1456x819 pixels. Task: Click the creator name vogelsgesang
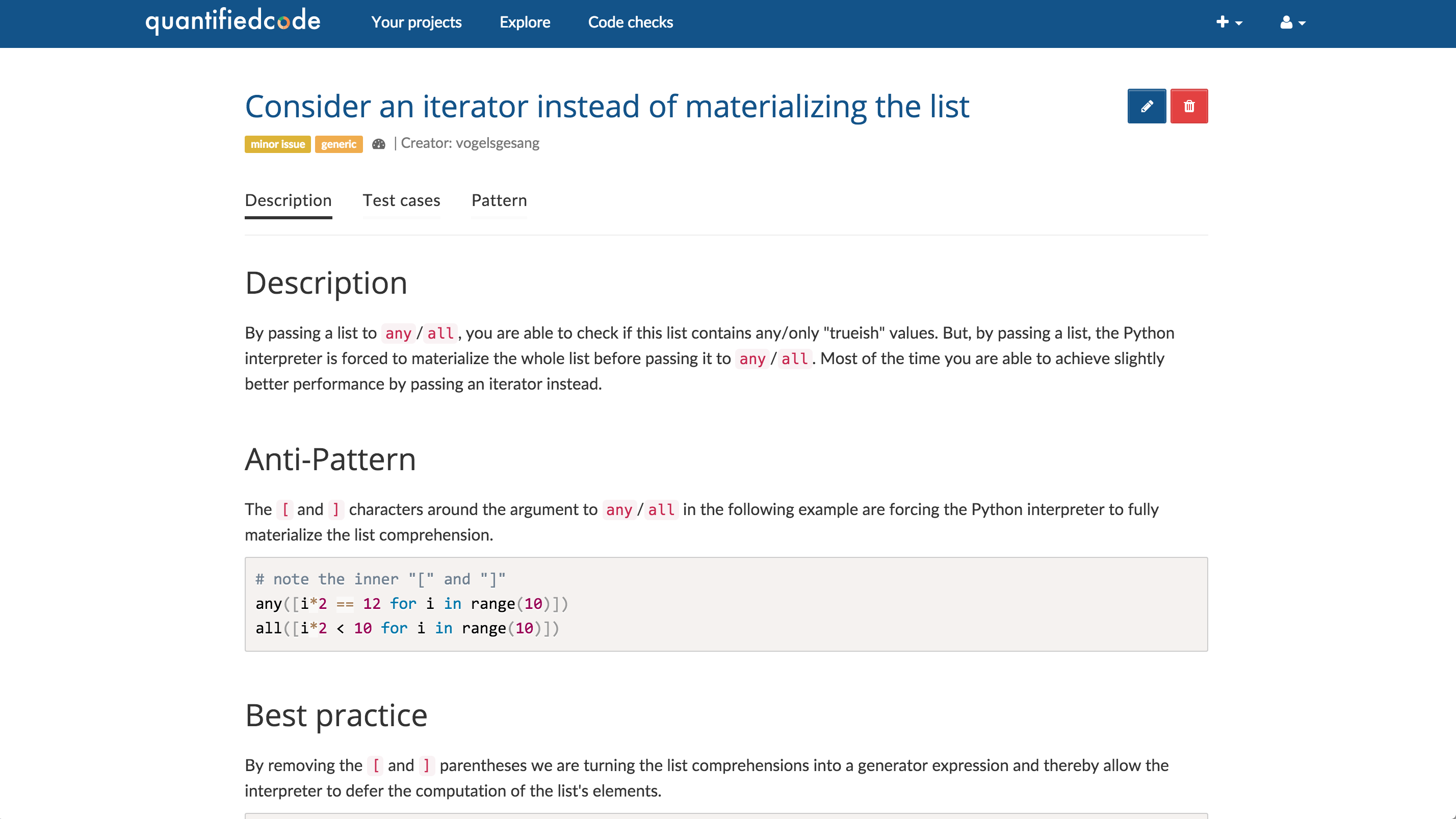point(498,143)
